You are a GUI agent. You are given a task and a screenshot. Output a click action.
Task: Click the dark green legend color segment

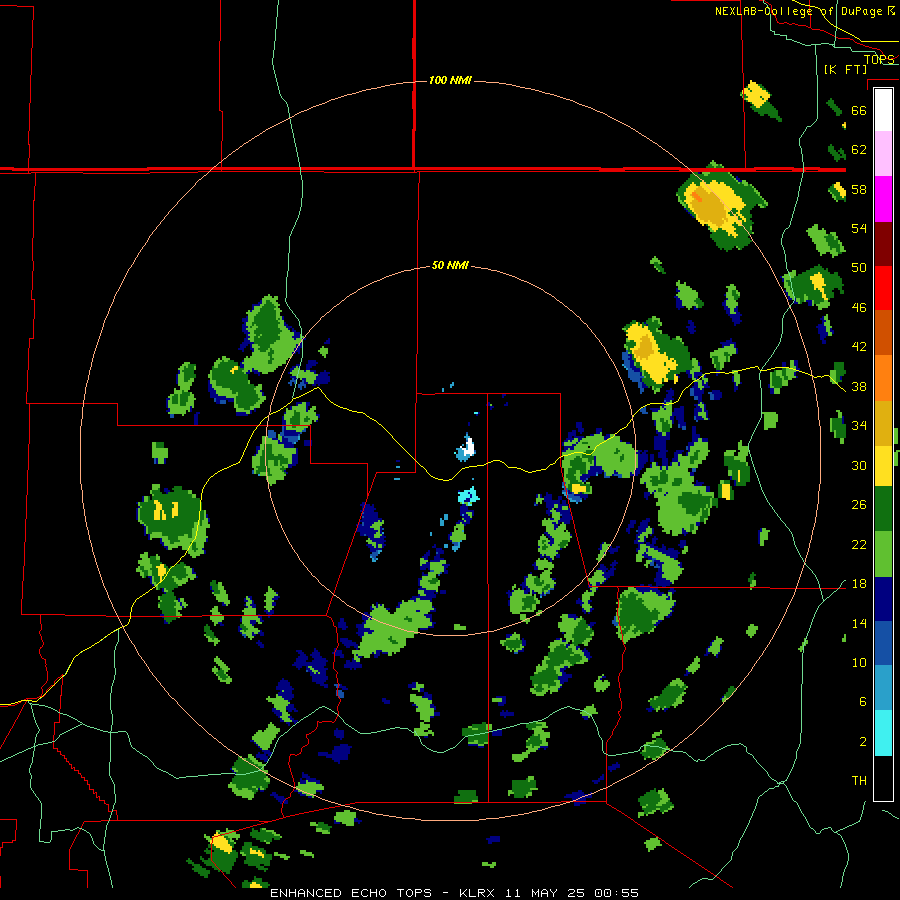click(x=883, y=509)
